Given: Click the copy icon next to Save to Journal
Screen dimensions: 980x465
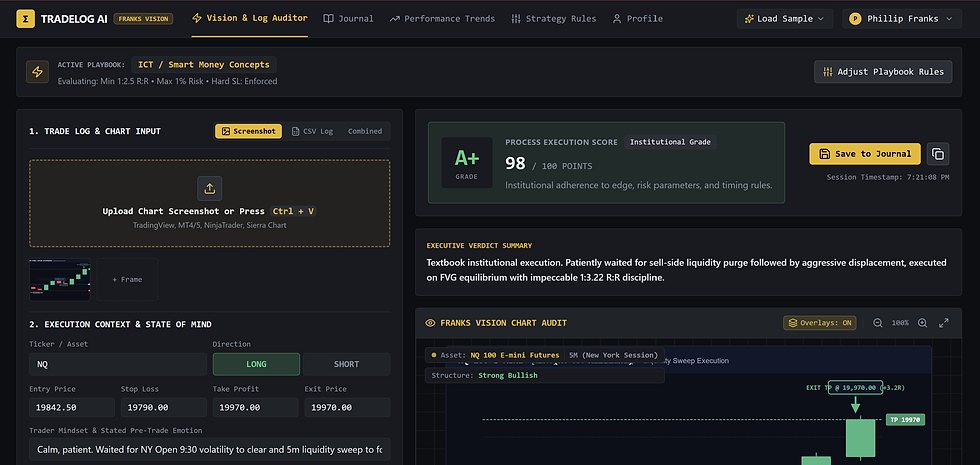Looking at the screenshot, I should pos(938,154).
